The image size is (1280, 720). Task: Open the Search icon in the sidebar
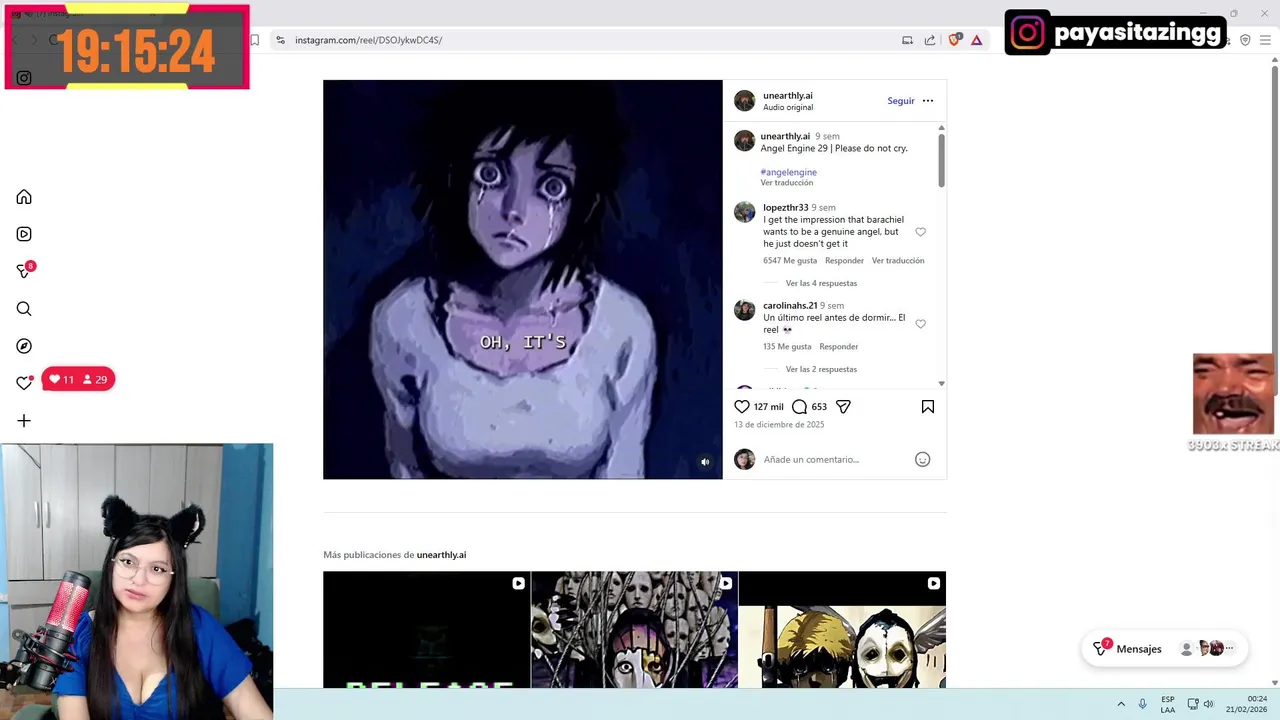click(x=24, y=309)
